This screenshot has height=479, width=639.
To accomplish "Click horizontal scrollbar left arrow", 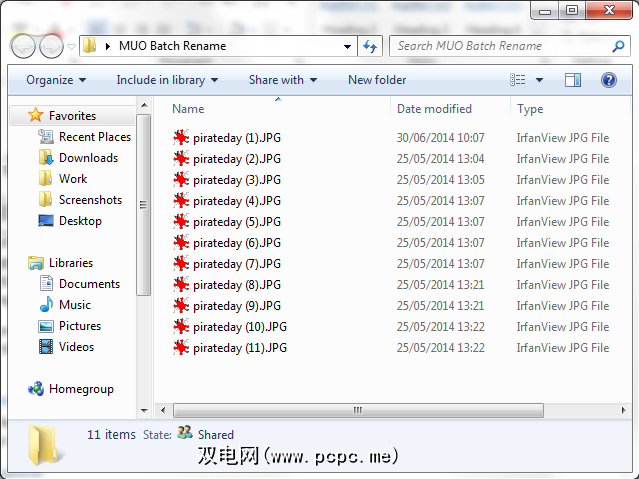I will pyautogui.click(x=163, y=410).
